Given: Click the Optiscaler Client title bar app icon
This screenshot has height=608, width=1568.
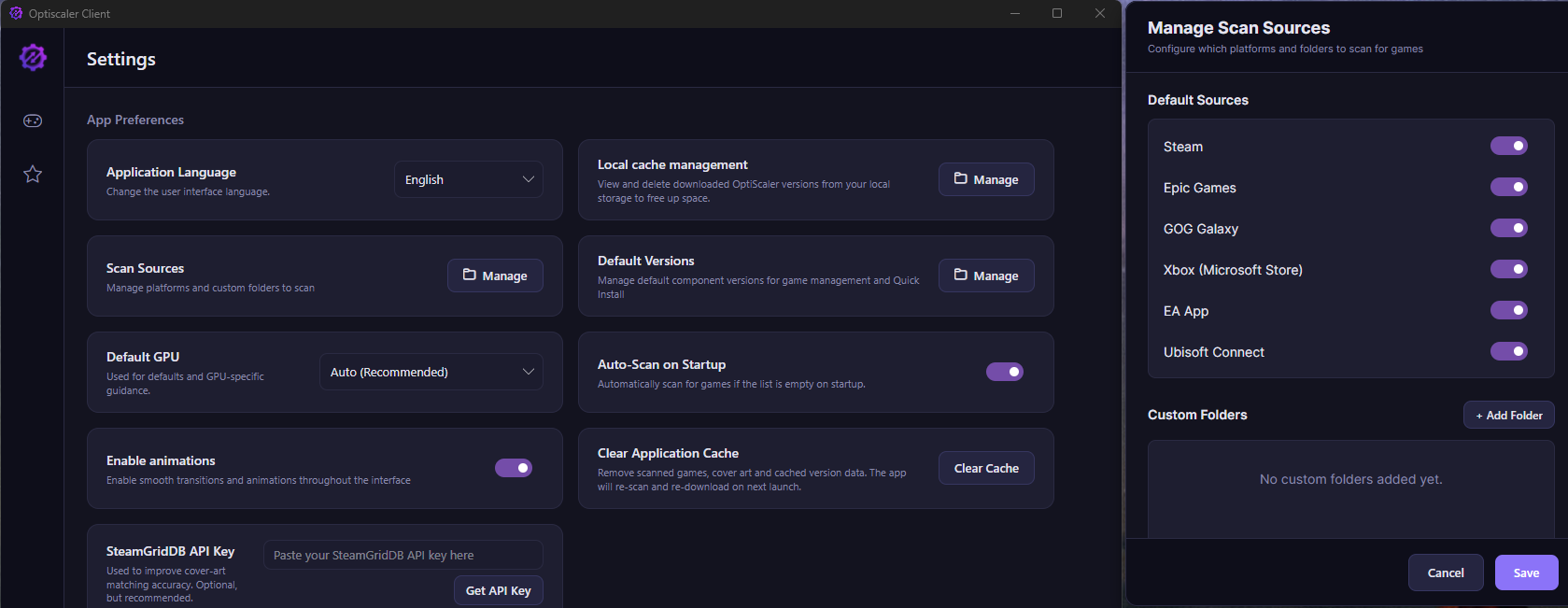Looking at the screenshot, I should (16, 13).
